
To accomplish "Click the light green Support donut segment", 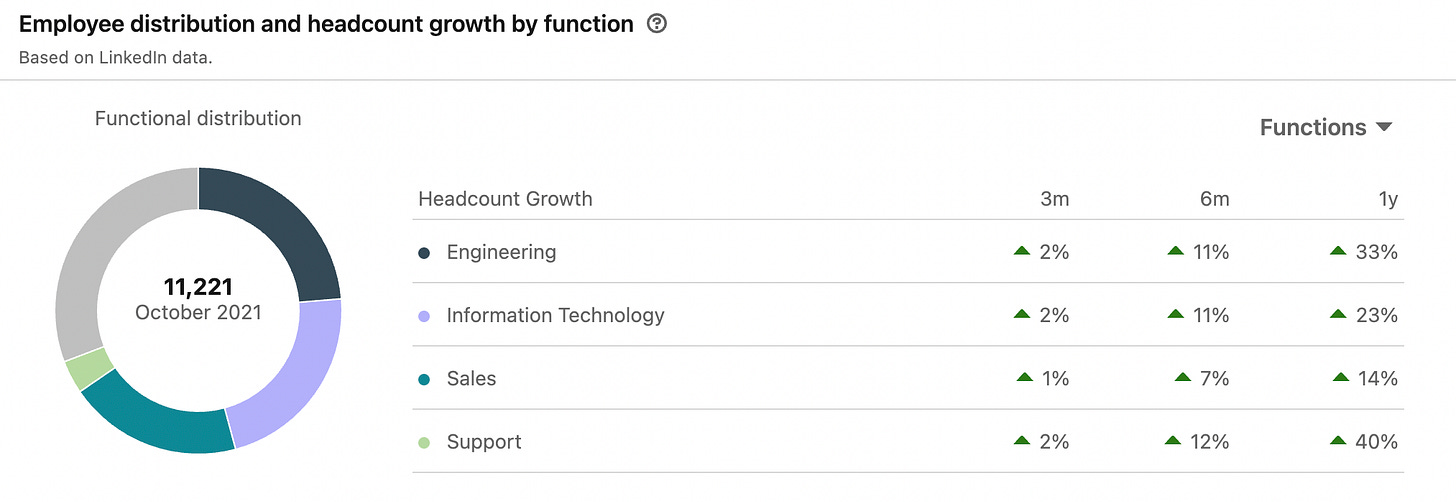I will [x=88, y=368].
